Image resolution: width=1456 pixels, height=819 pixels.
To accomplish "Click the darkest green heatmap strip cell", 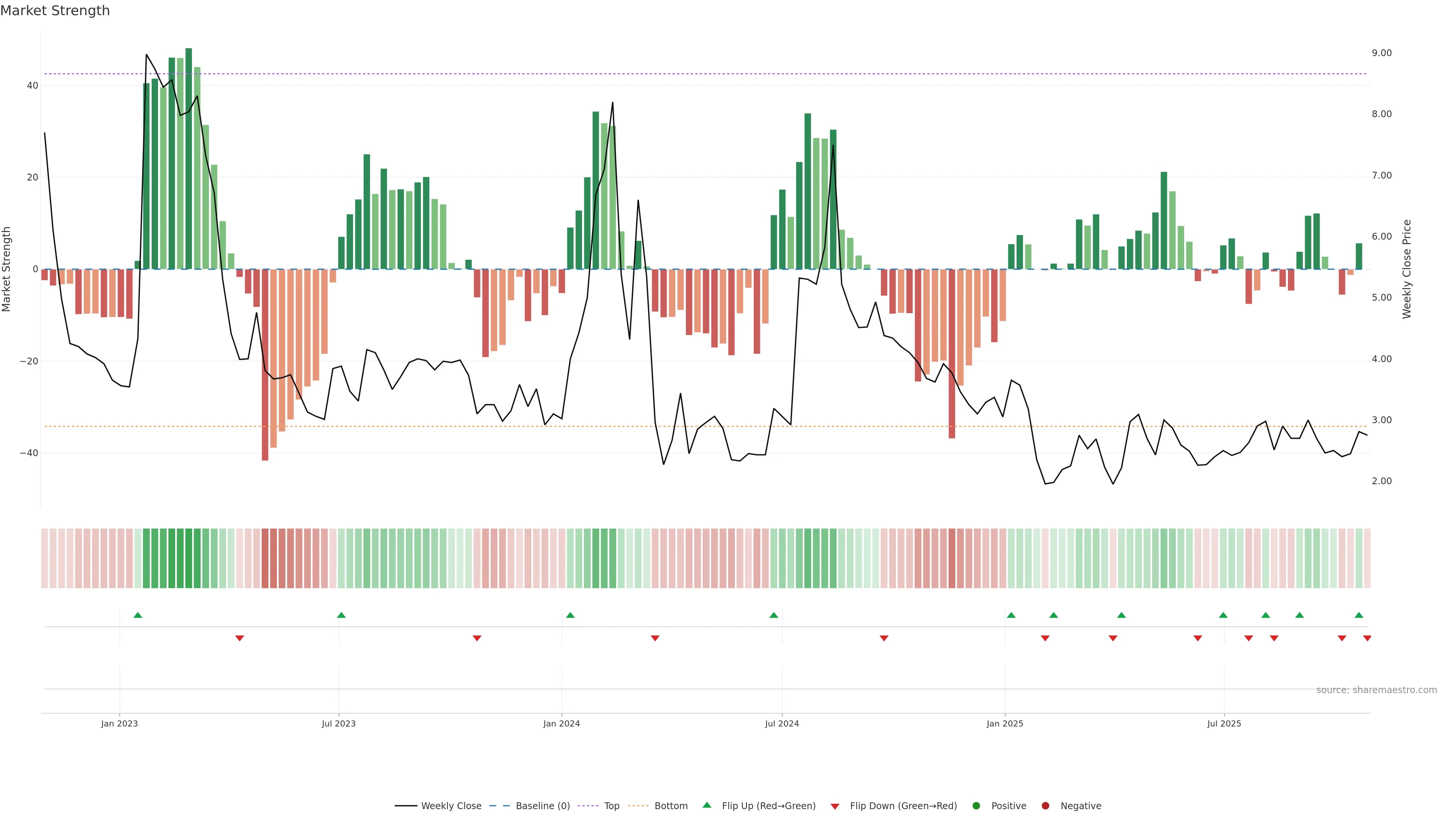I will pos(189,559).
